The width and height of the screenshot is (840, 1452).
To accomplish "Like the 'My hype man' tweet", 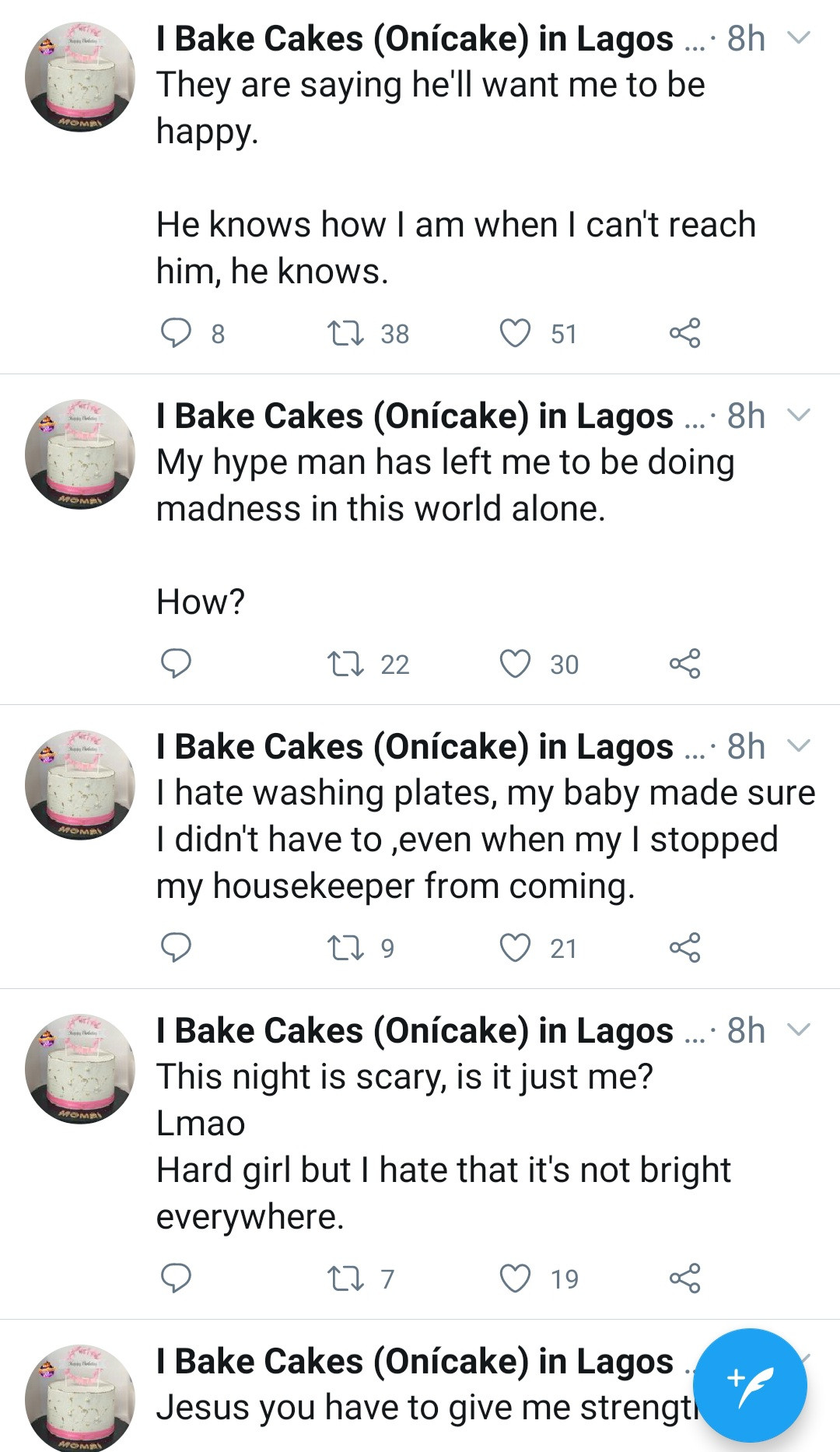I will point(515,664).
